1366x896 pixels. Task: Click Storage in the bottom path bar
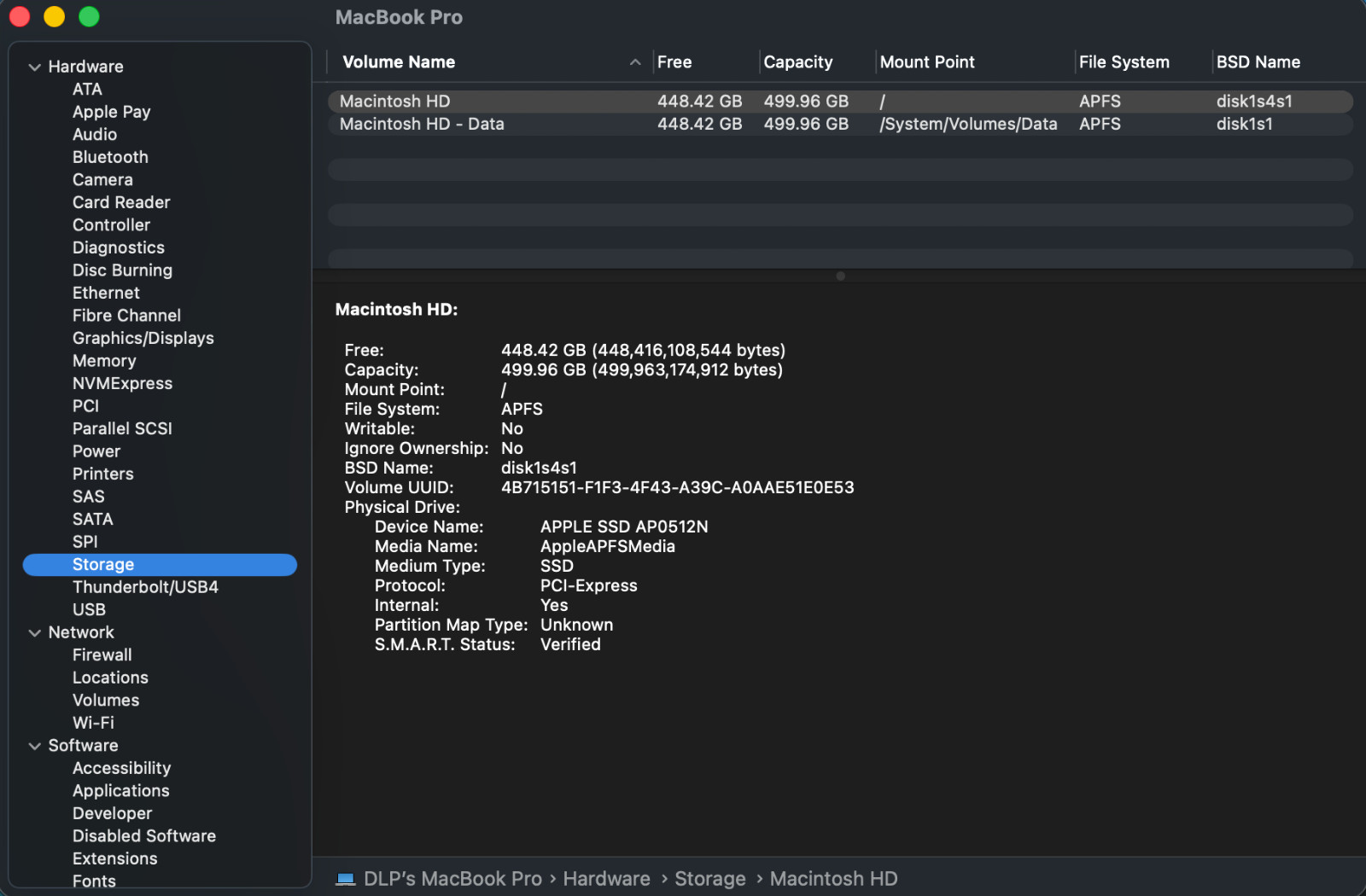pyautogui.click(x=709, y=879)
